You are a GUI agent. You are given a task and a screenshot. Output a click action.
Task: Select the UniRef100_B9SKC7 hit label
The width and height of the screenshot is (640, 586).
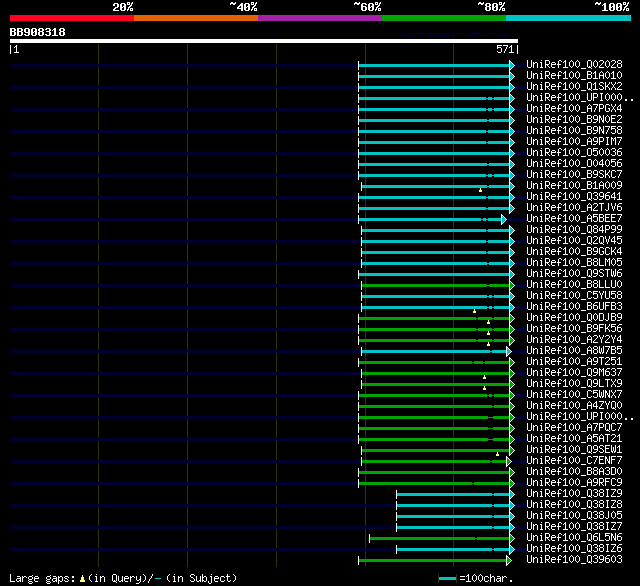tap(574, 175)
